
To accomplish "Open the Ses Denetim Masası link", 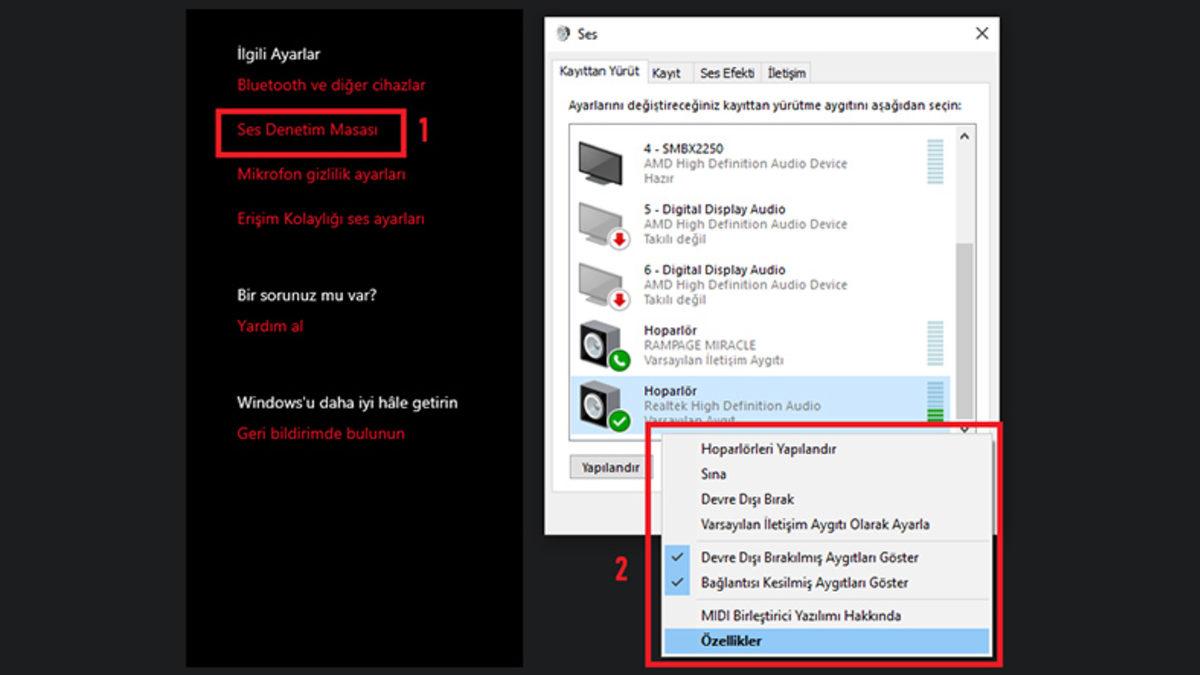I will point(307,130).
